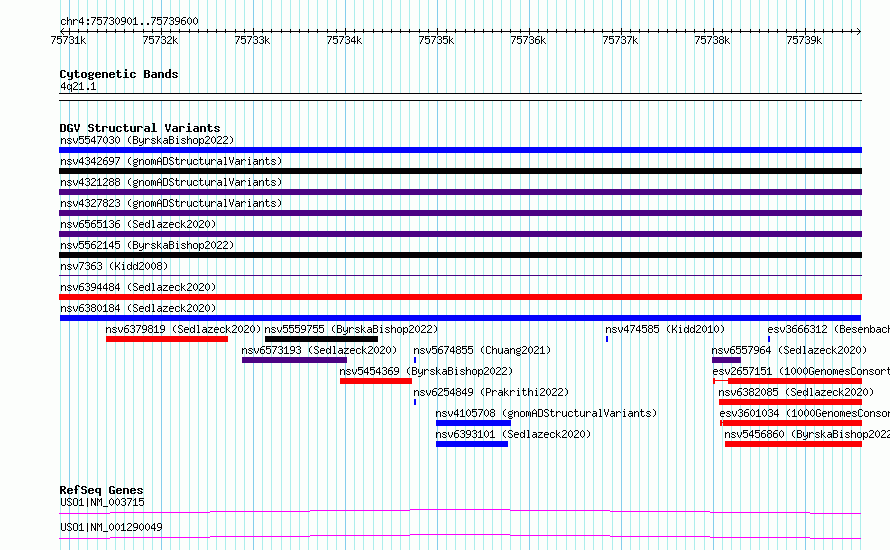This screenshot has height=550, width=890.
Task: Select the black nsv5562145 variant bar
Action: coord(460,255)
